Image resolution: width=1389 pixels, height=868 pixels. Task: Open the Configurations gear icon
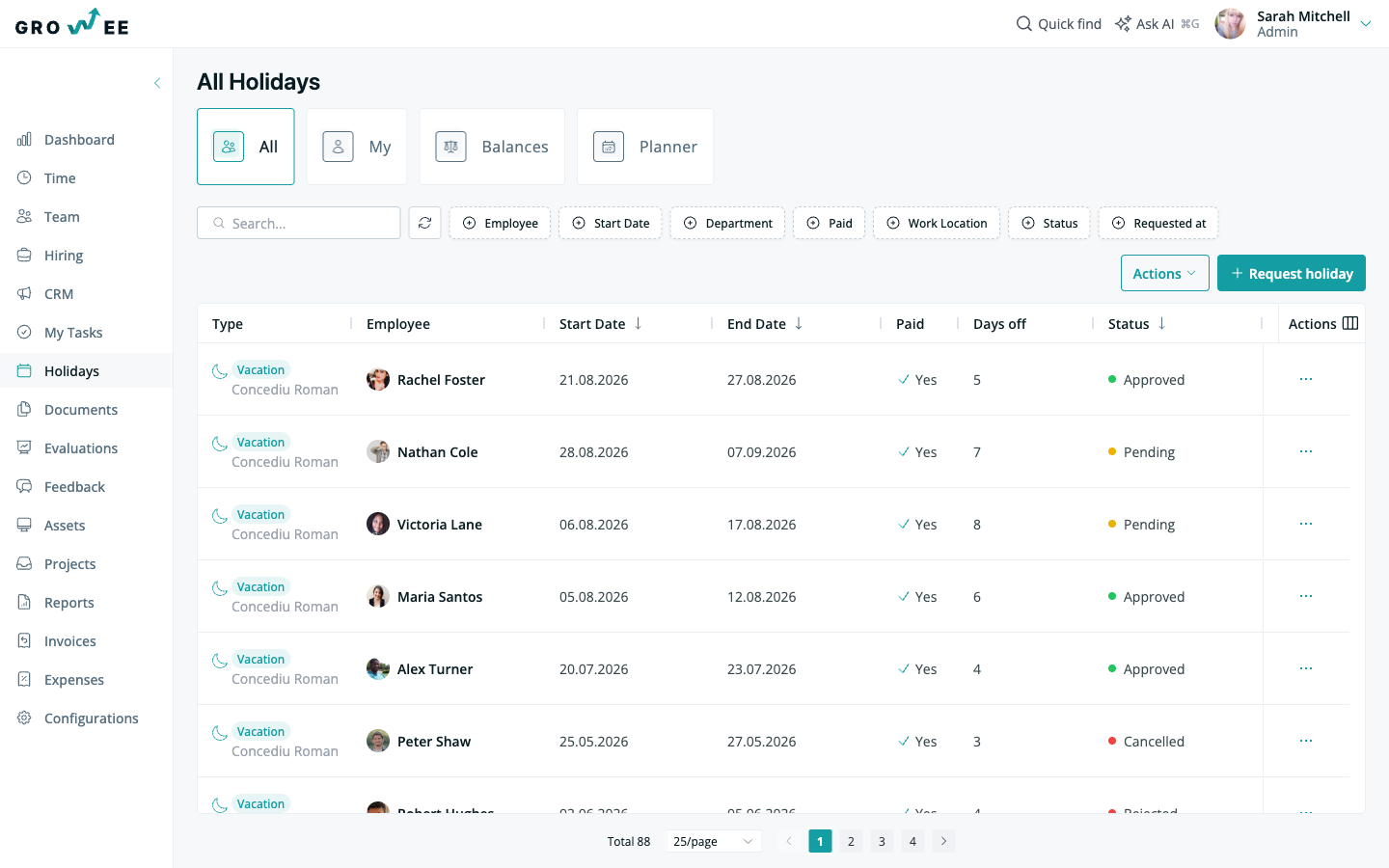(x=24, y=719)
